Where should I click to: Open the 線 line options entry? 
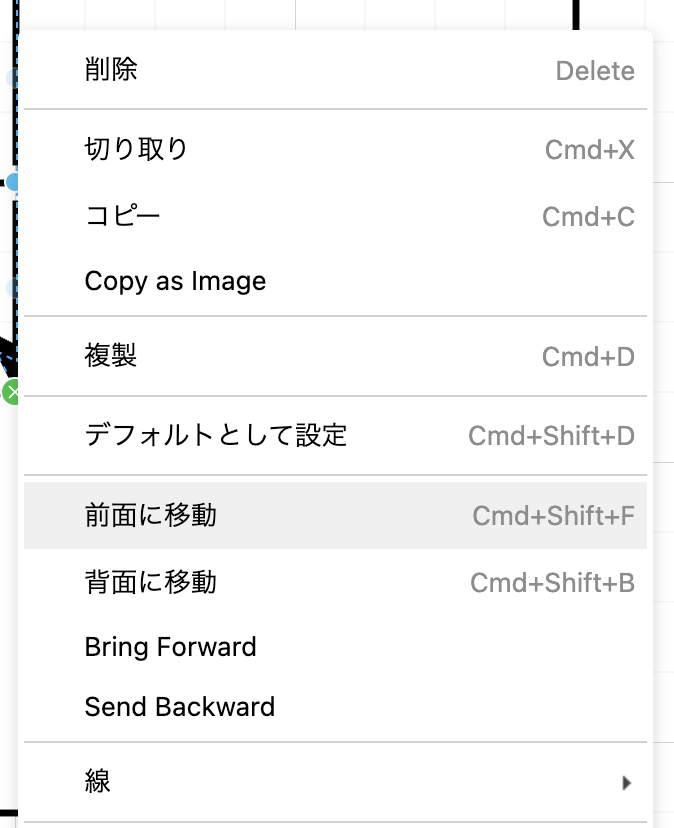click(97, 783)
